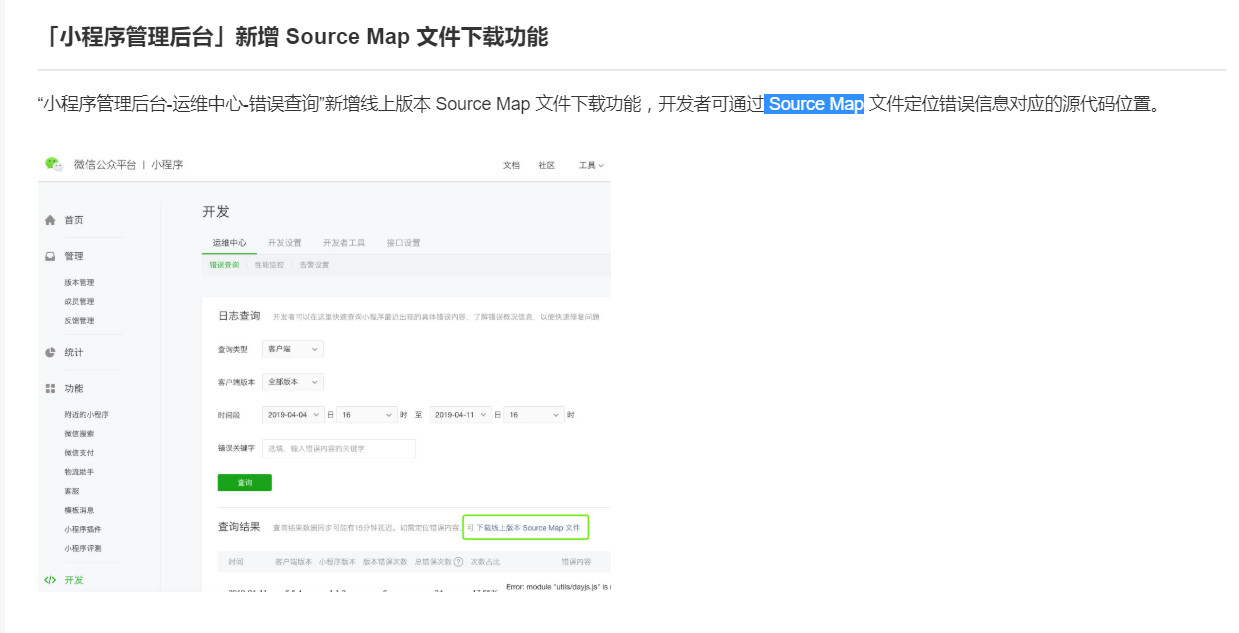This screenshot has width=1239, height=633.
Task: Click the 错误关键字 input field
Action: coord(338,449)
